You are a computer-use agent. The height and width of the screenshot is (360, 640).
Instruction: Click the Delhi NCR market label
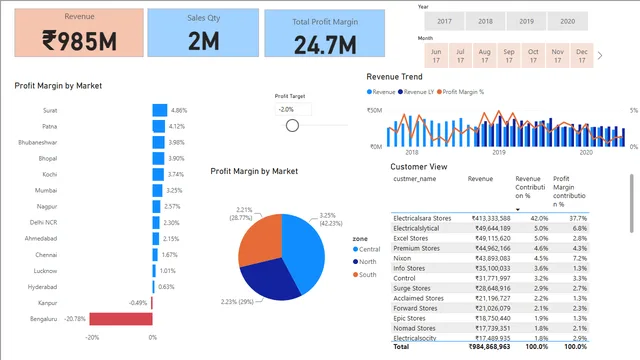coord(43,222)
